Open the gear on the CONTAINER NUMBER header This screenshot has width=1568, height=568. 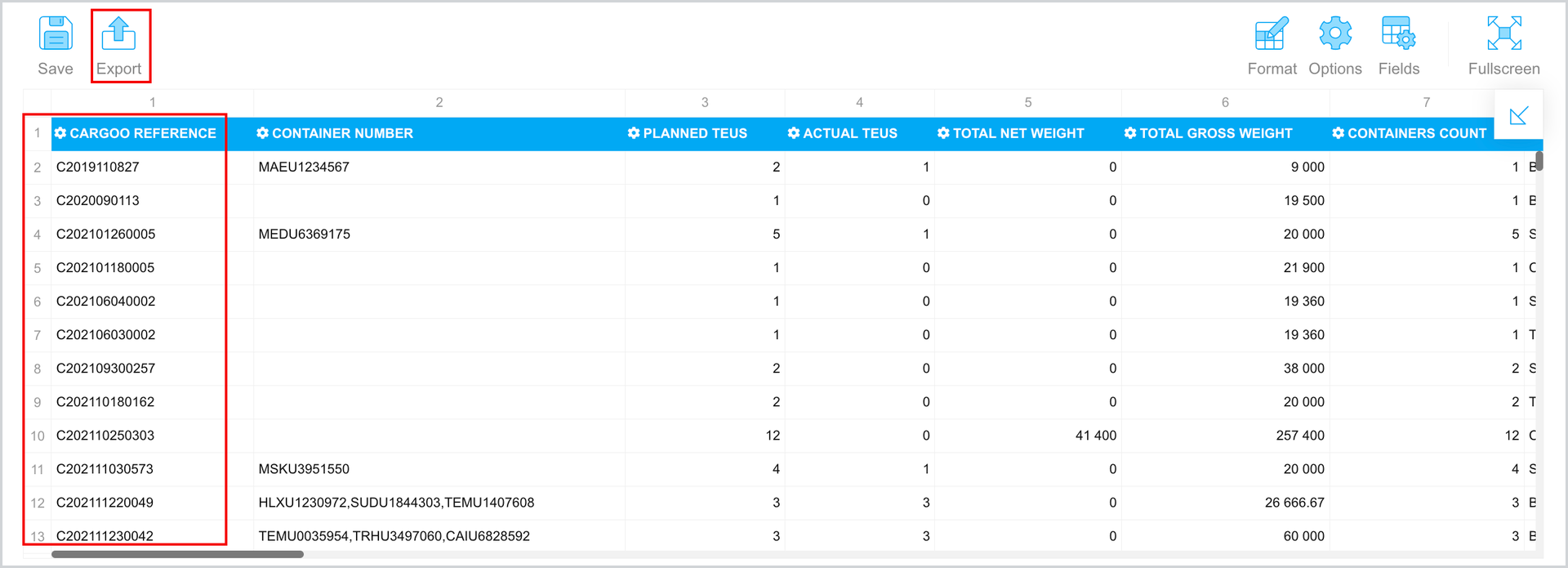point(262,133)
